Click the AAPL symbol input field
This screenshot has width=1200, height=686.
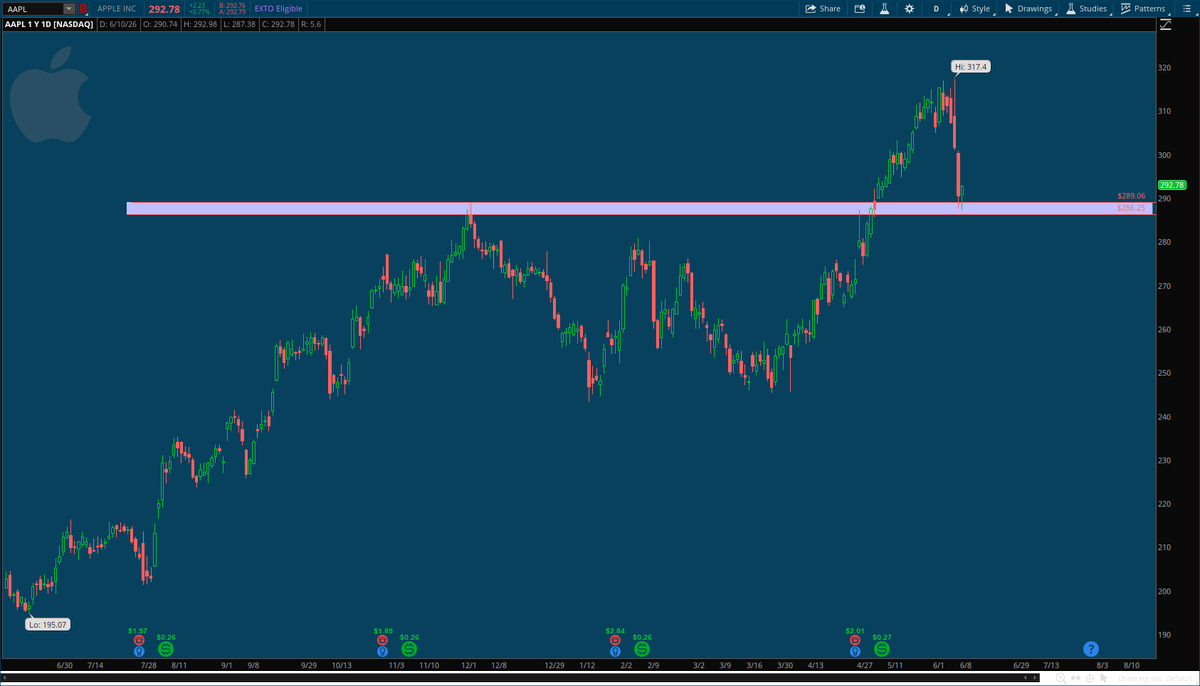(x=33, y=8)
